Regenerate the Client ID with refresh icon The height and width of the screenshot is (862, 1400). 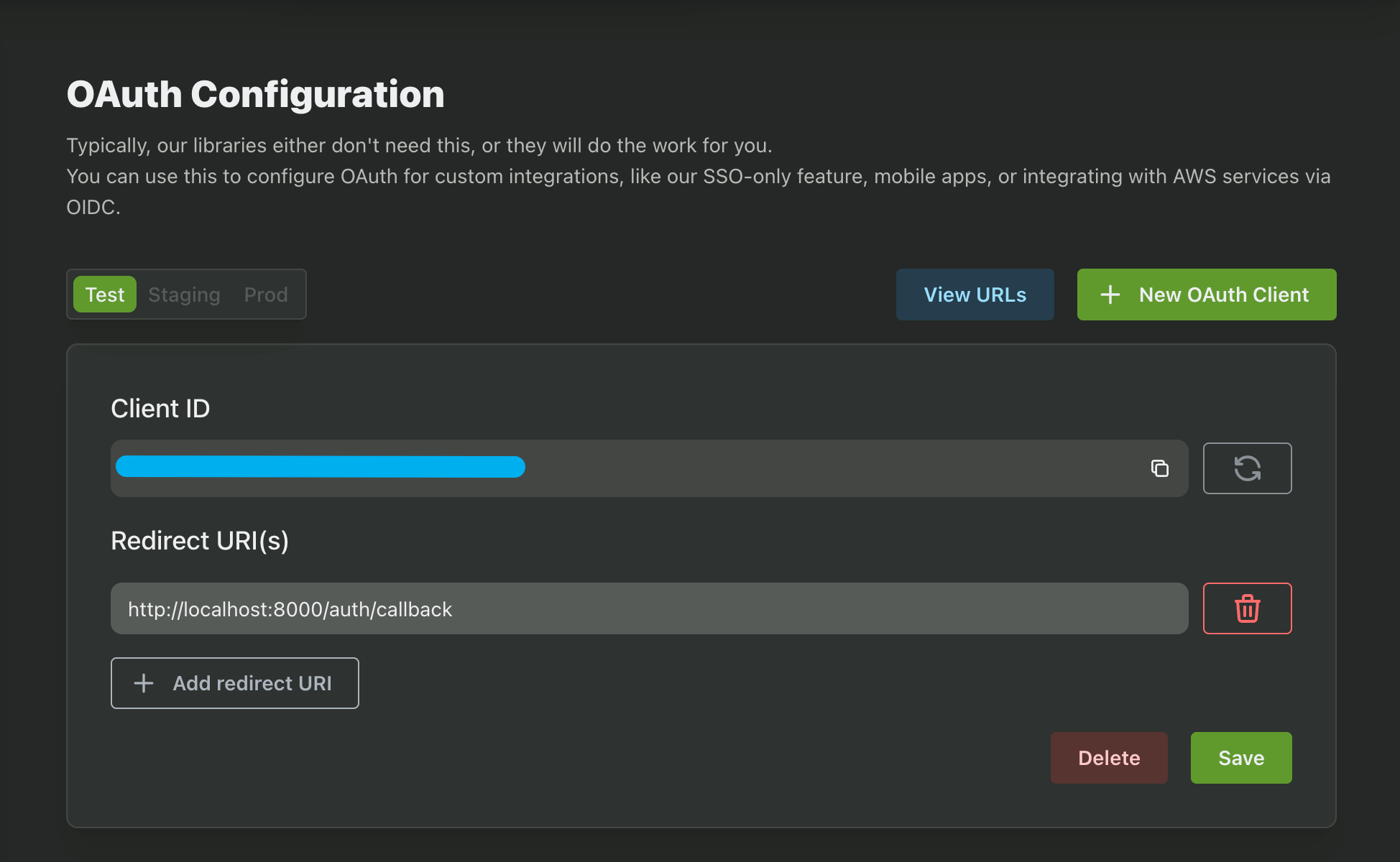click(1247, 468)
